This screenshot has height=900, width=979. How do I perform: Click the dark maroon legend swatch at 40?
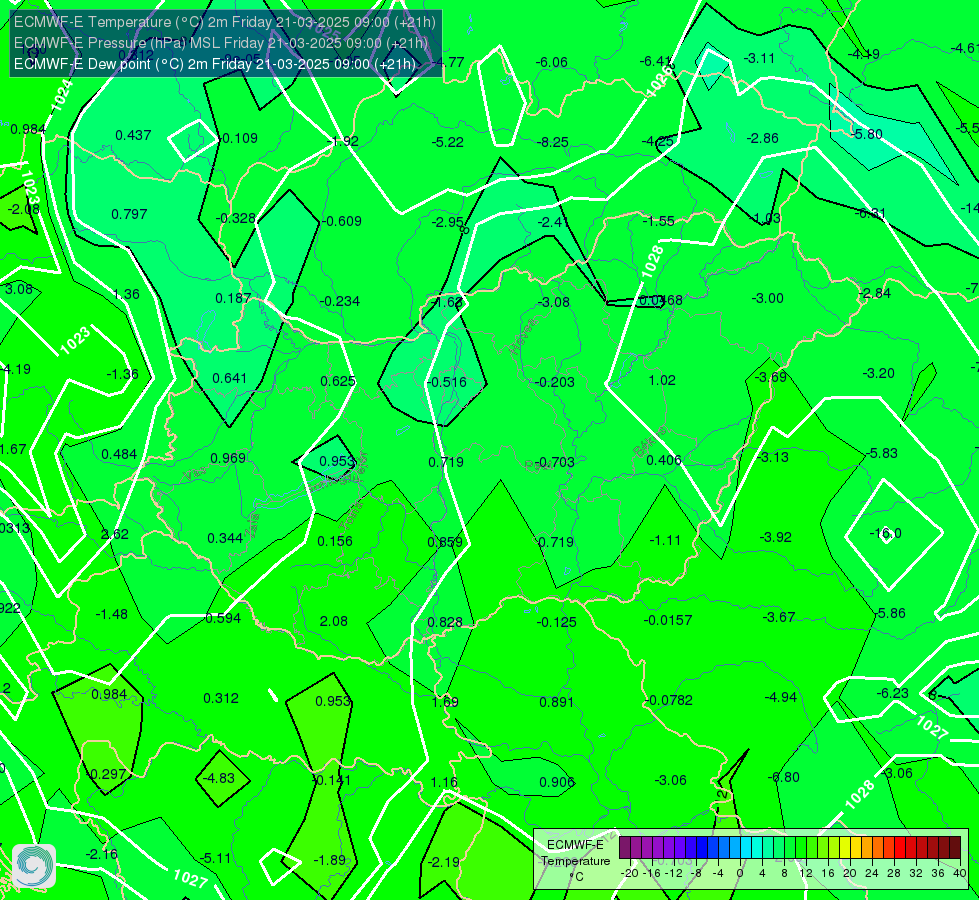click(x=955, y=849)
